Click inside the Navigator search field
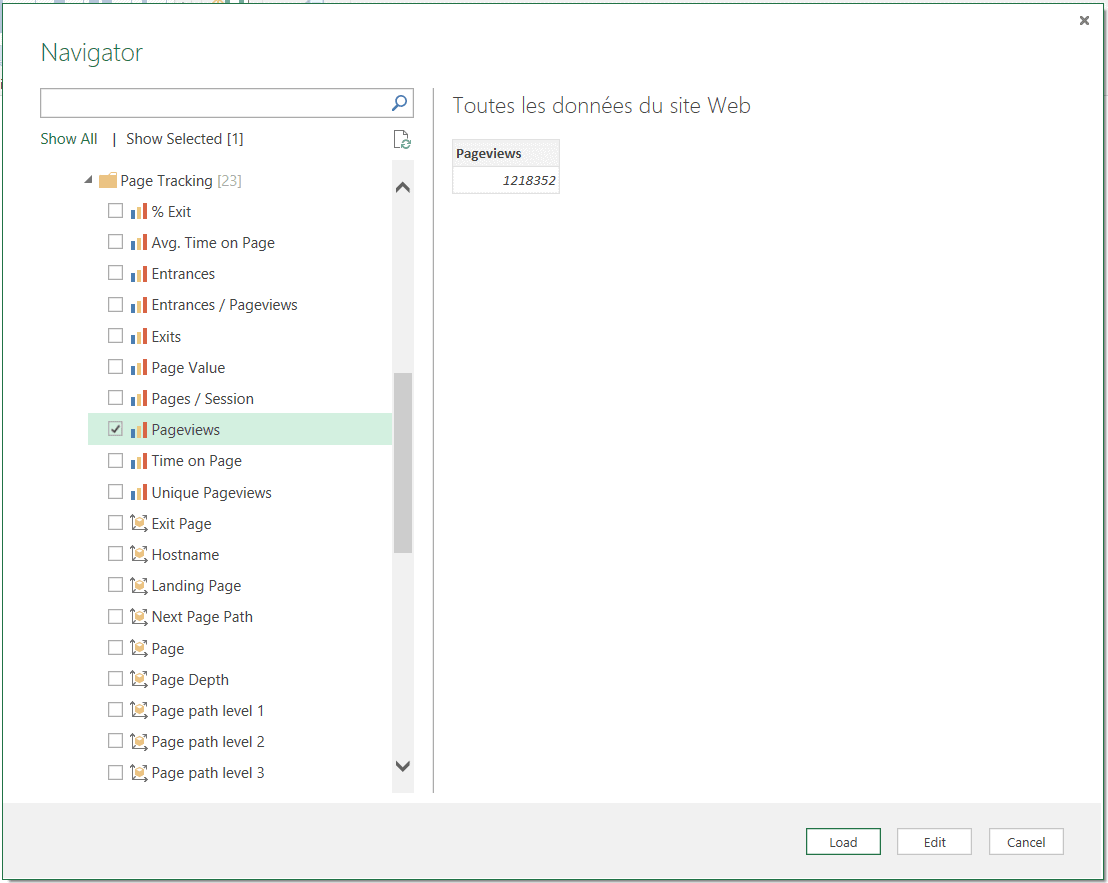Screen dimensions: 1108x883 point(213,102)
